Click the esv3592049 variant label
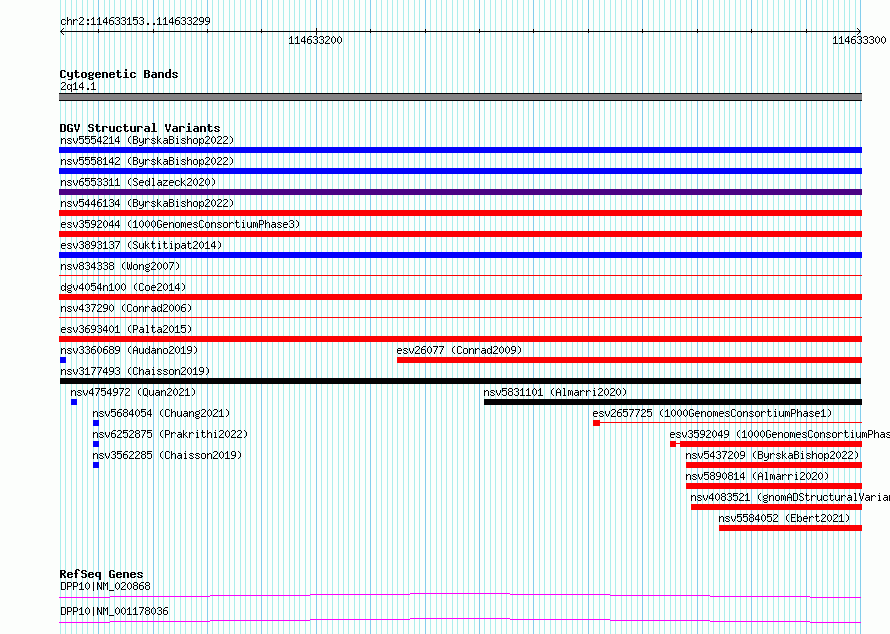 779,434
